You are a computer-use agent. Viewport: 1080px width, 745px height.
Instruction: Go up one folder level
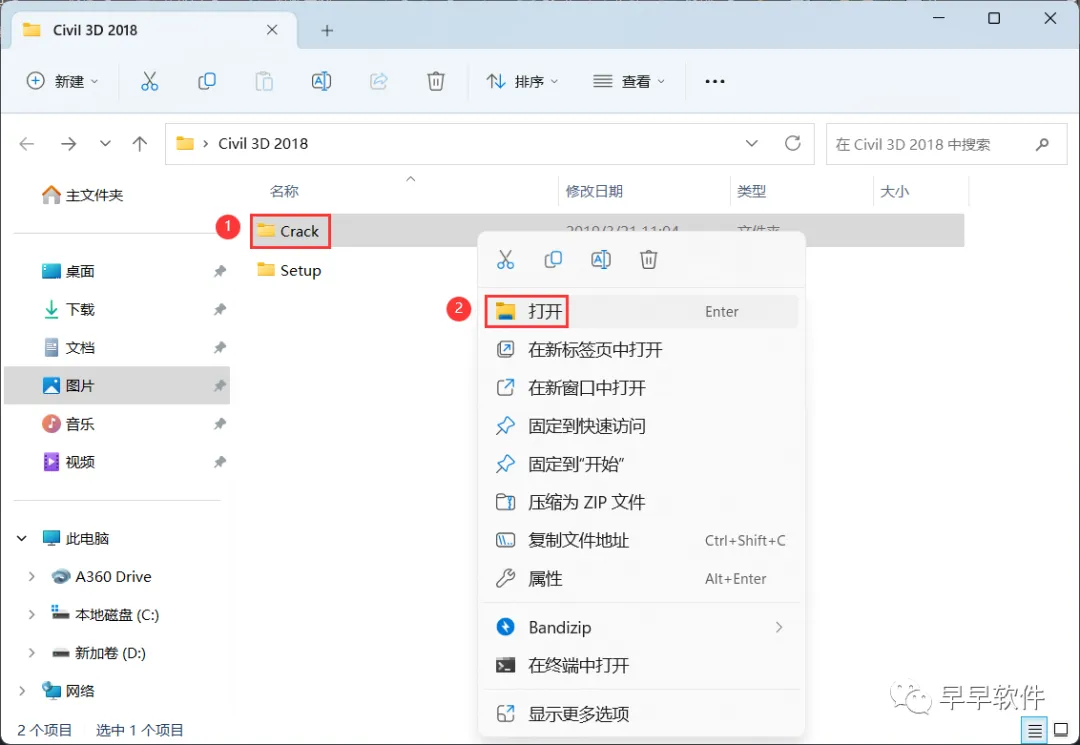point(140,143)
